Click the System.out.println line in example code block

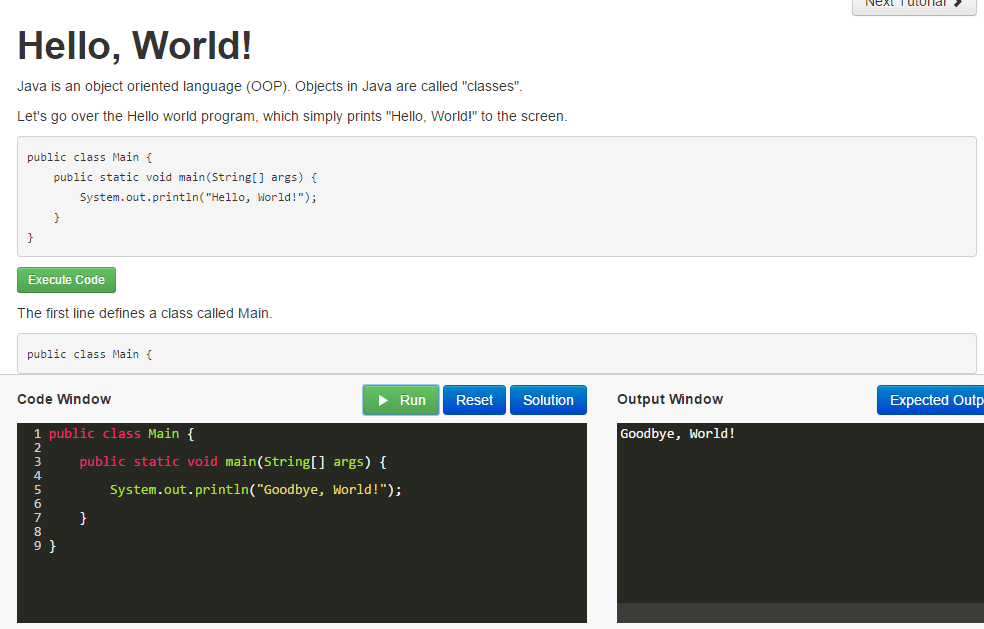[198, 197]
